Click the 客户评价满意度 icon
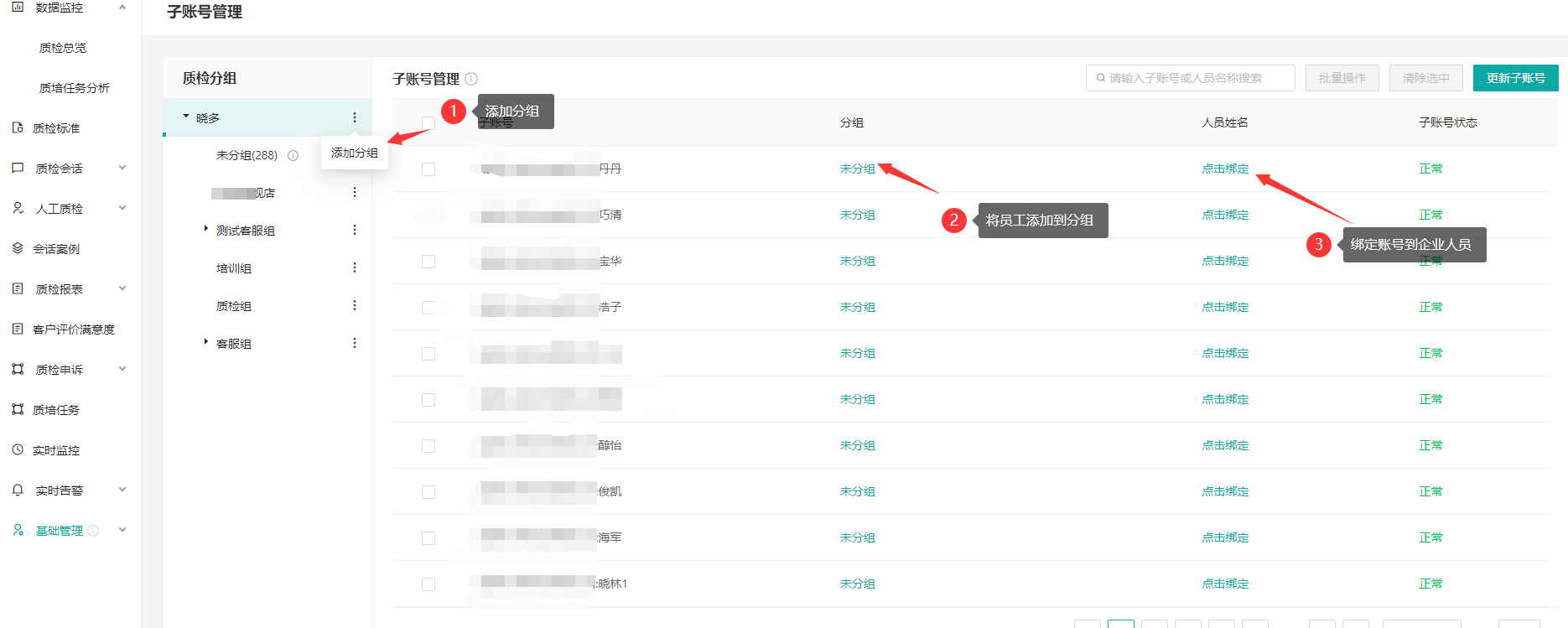Image resolution: width=1568 pixels, height=628 pixels. (18, 329)
